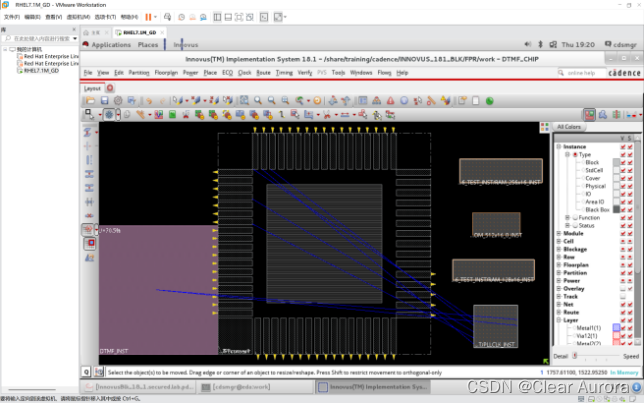Toggle Block visibility checkbox
The image size is (644, 403).
623,162
